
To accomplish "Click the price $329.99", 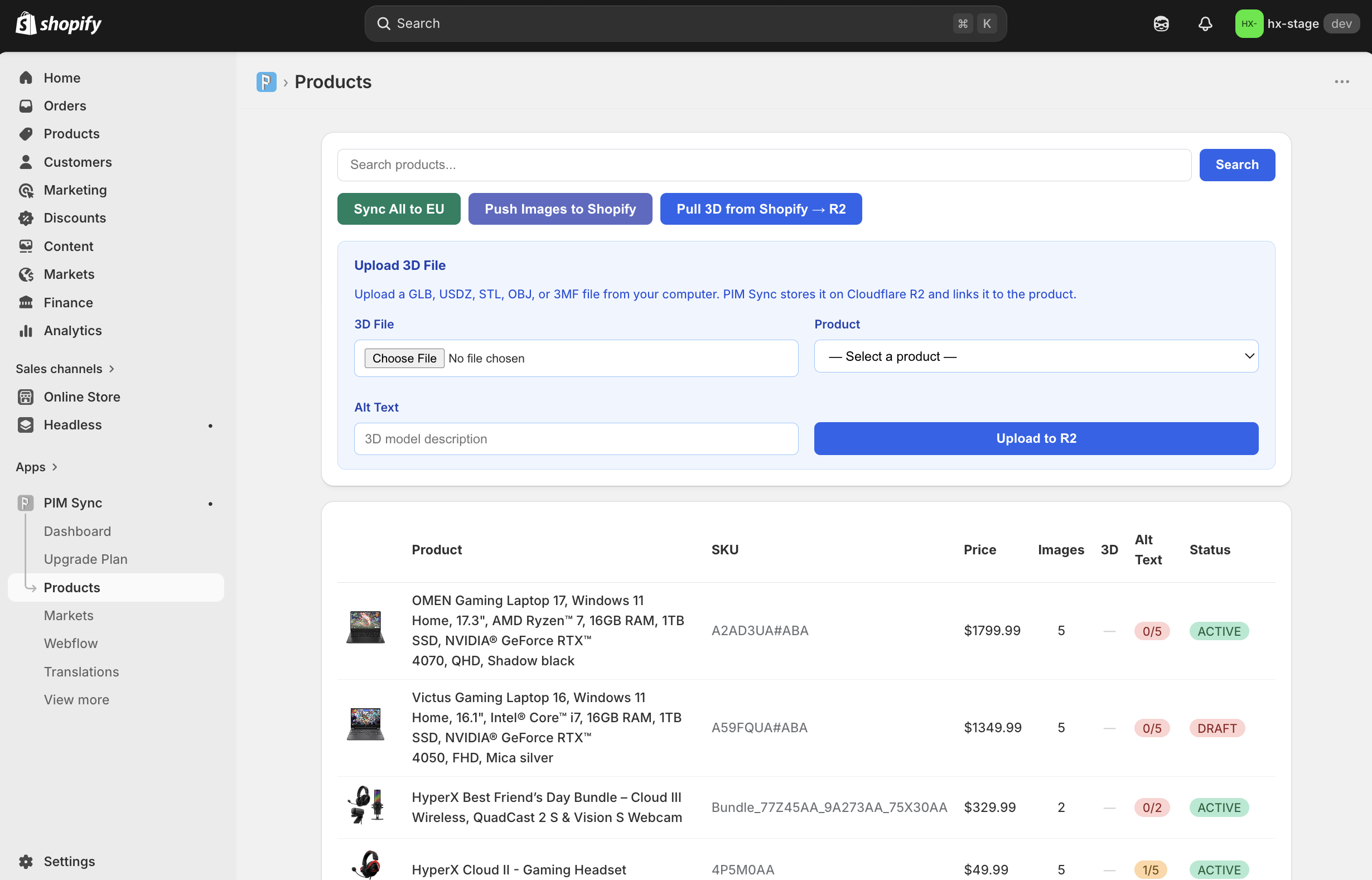I will [990, 808].
